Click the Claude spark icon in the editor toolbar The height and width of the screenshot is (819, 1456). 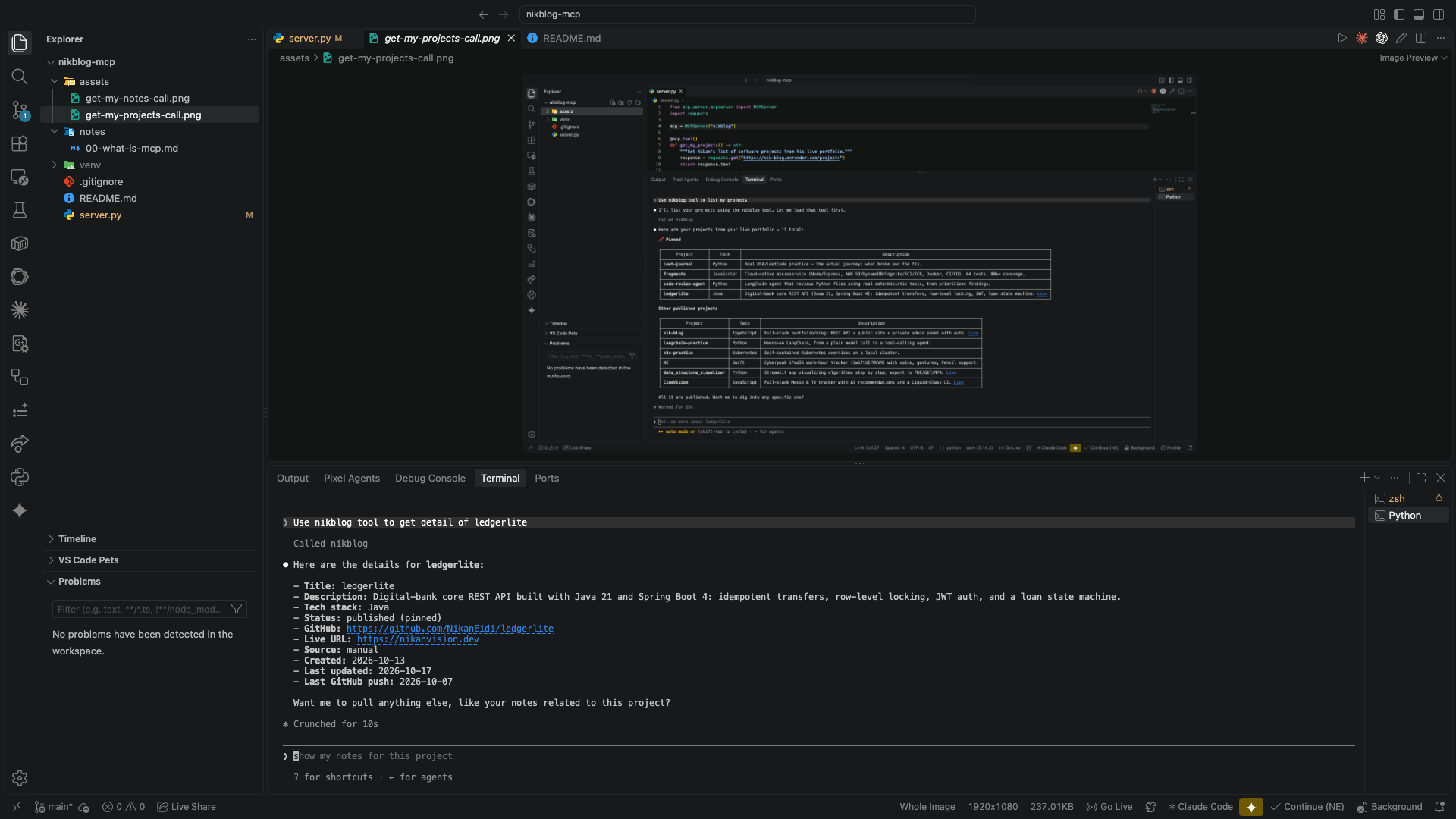(1362, 38)
